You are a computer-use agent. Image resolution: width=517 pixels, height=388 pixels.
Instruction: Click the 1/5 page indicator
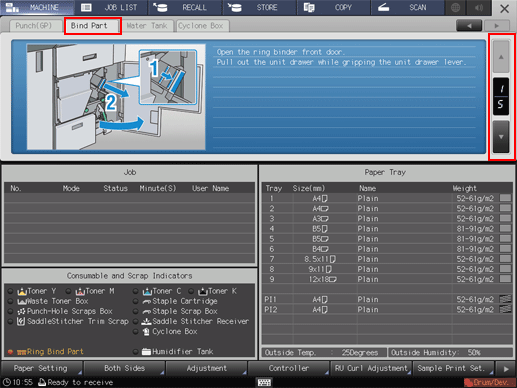pos(501,97)
